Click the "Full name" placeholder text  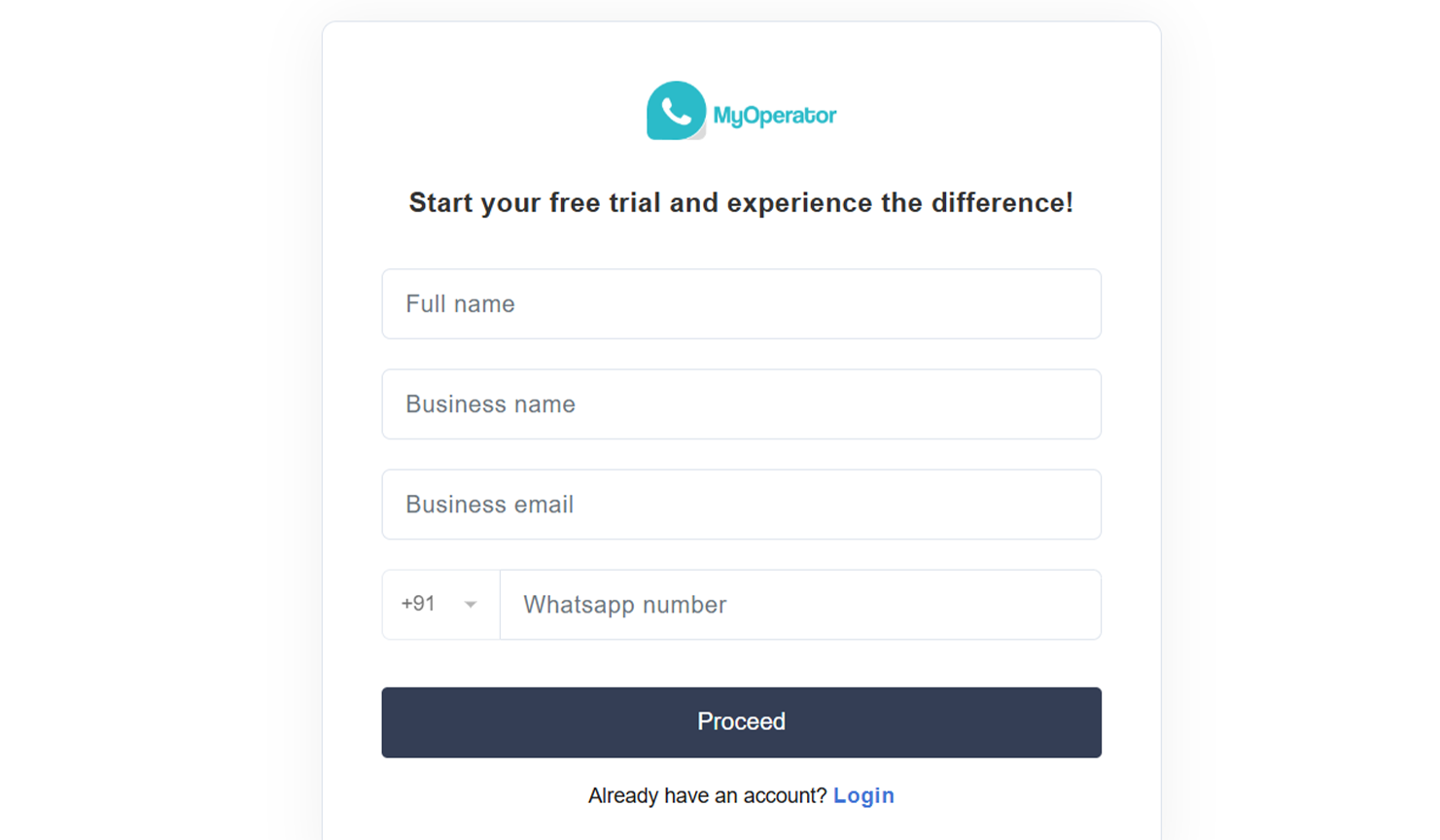tap(460, 304)
